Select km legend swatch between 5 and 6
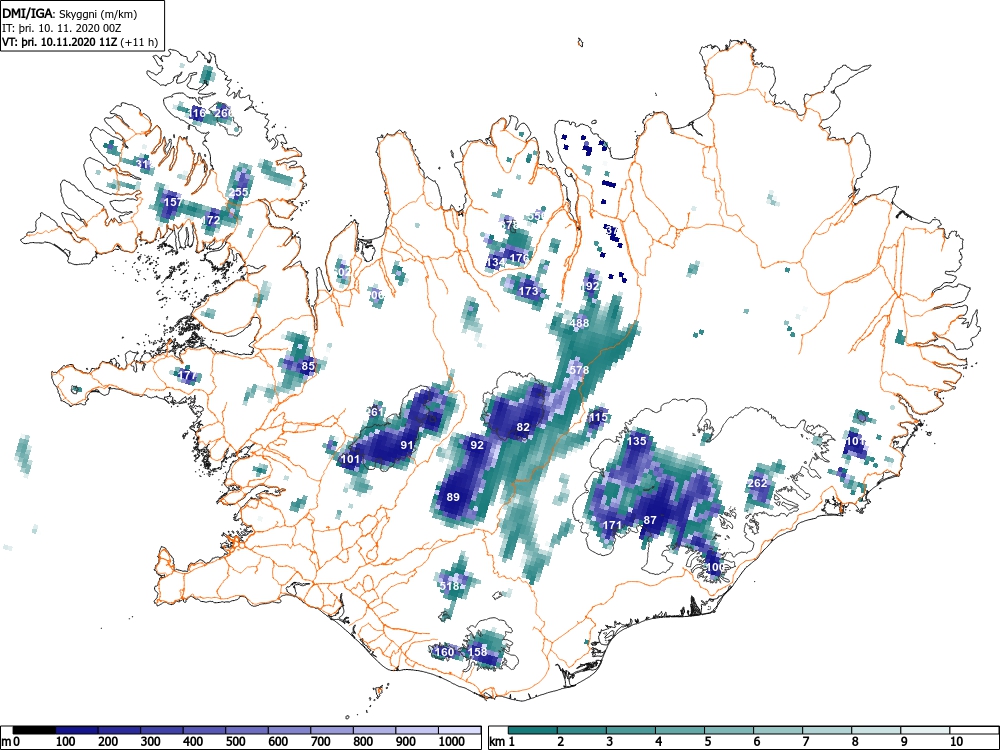This screenshot has width=1000, height=750. (729, 730)
